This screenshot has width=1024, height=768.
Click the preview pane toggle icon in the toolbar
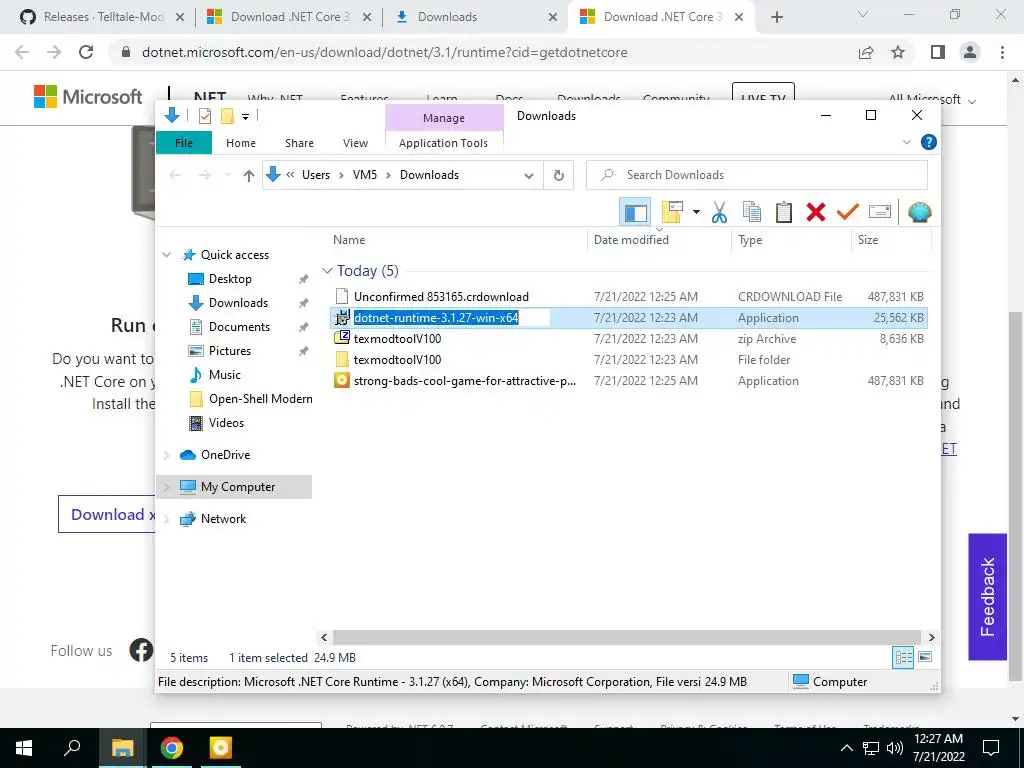point(635,212)
